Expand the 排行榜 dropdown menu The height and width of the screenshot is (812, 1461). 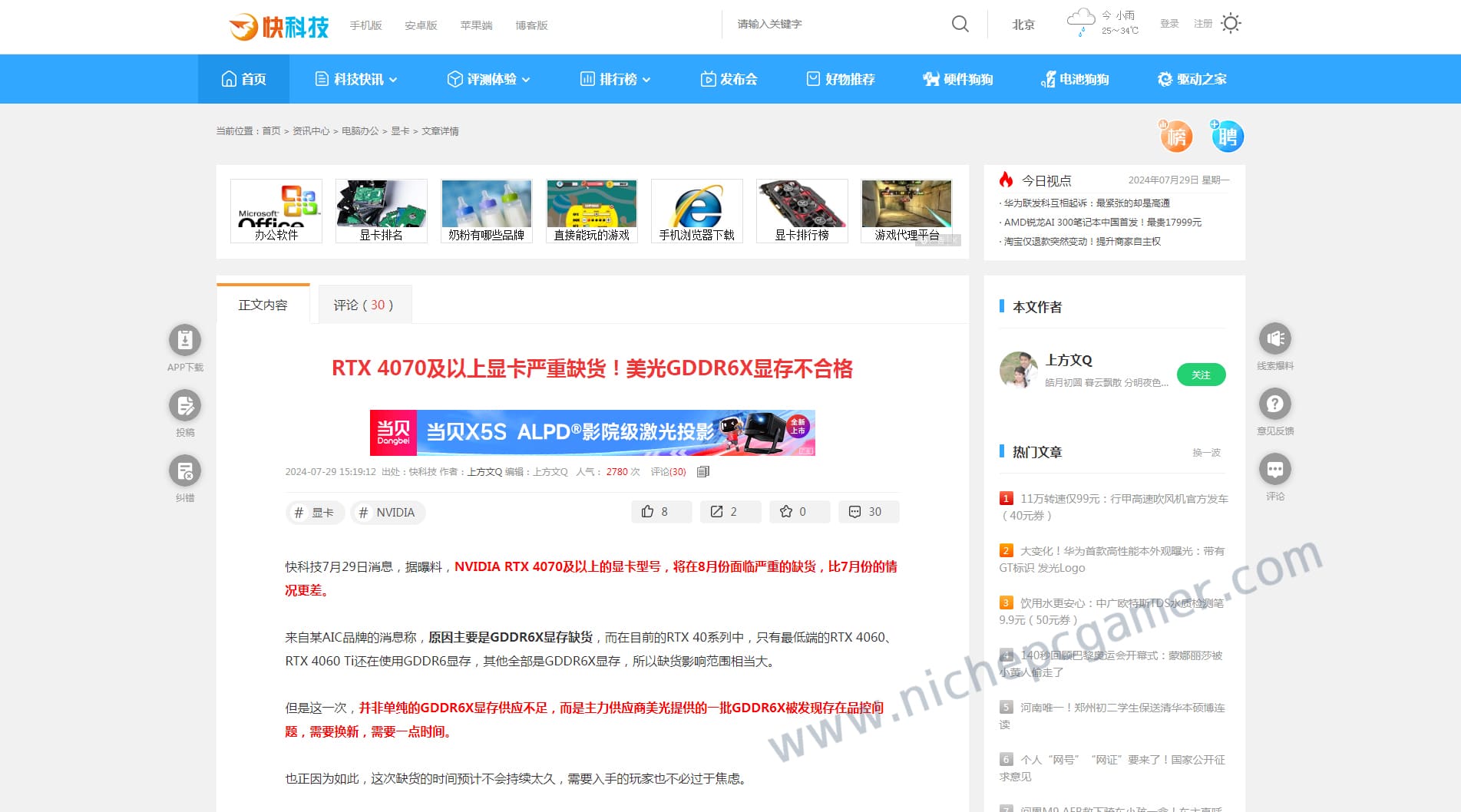click(x=615, y=79)
